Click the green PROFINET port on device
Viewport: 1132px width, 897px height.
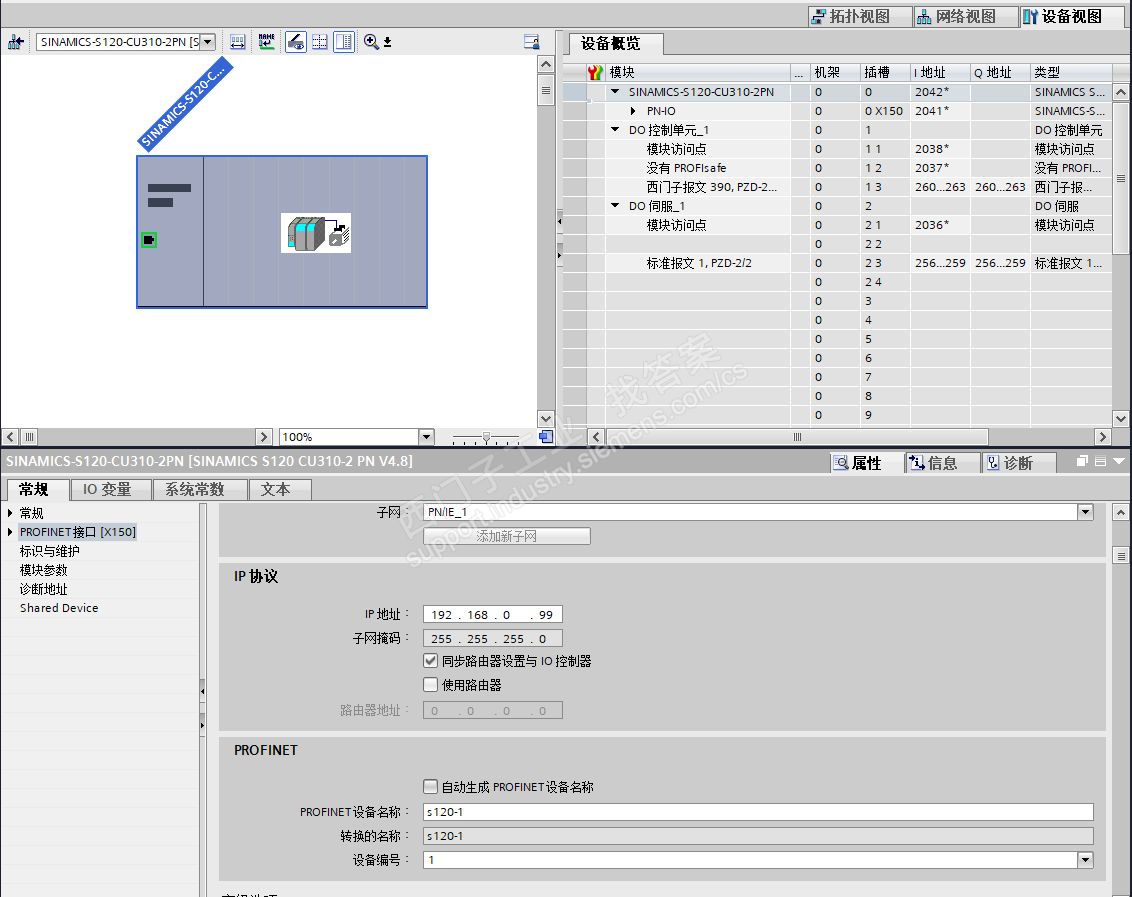pyautogui.click(x=149, y=240)
